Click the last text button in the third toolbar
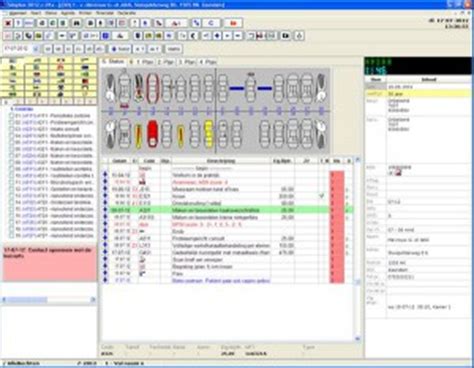474x368 pixels. [x=174, y=49]
